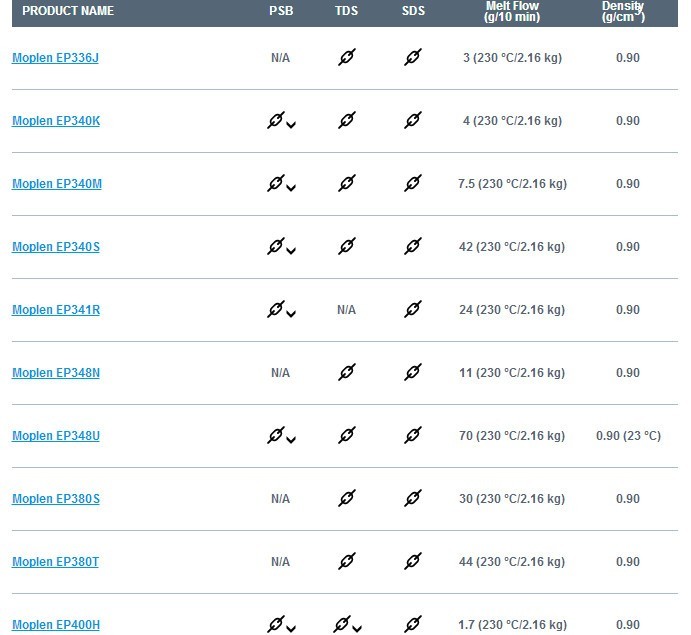The height and width of the screenshot is (635, 691).
Task: Open SDS link icon for Moplen EP341R
Action: click(413, 309)
